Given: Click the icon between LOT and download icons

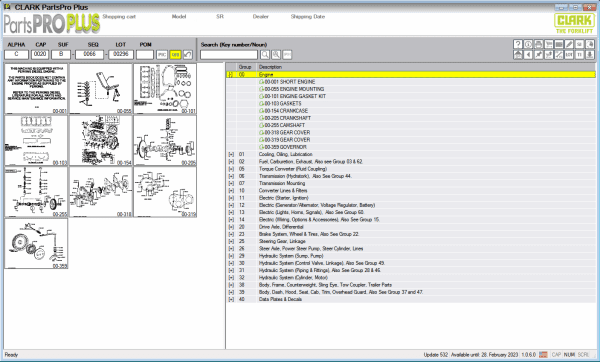Looking at the screenshot, I should 580,55.
